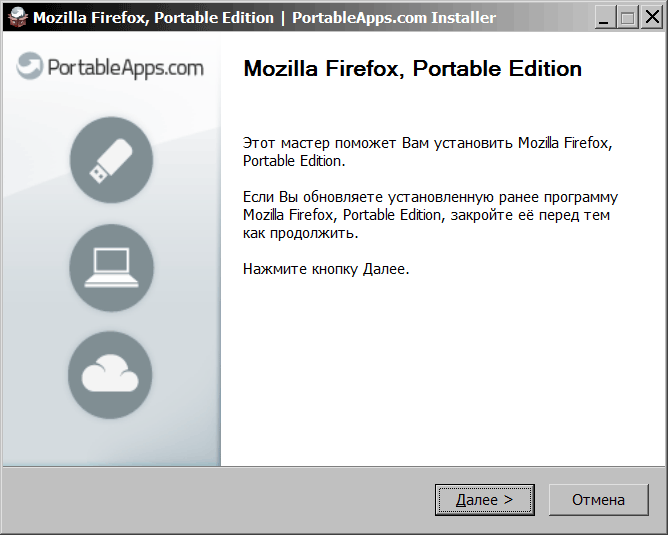
Task: Click the PortableApps.com logo text
Action: [125, 68]
